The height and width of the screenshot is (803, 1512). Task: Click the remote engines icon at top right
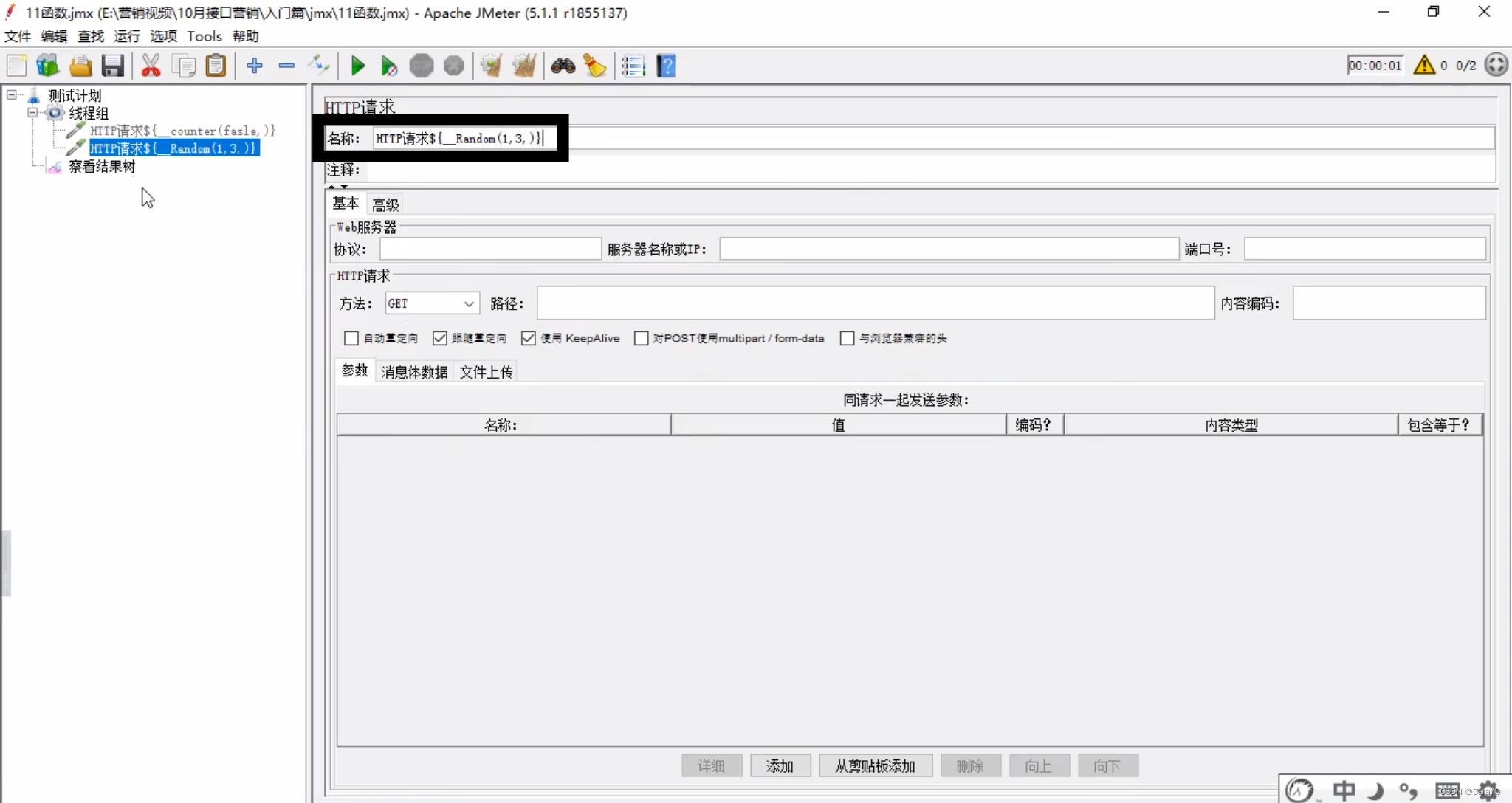[x=1496, y=65]
